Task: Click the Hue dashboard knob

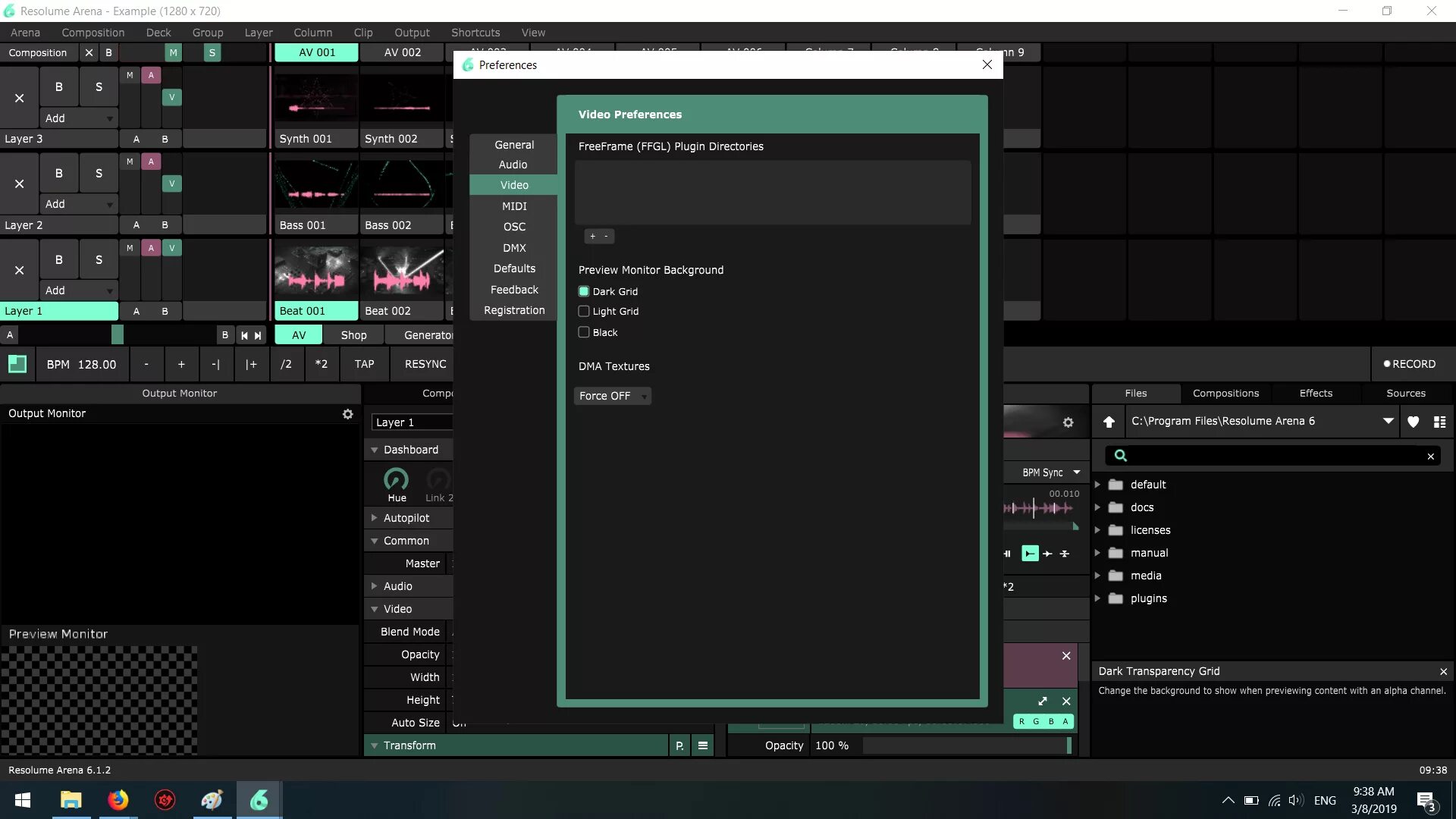Action: (x=397, y=479)
